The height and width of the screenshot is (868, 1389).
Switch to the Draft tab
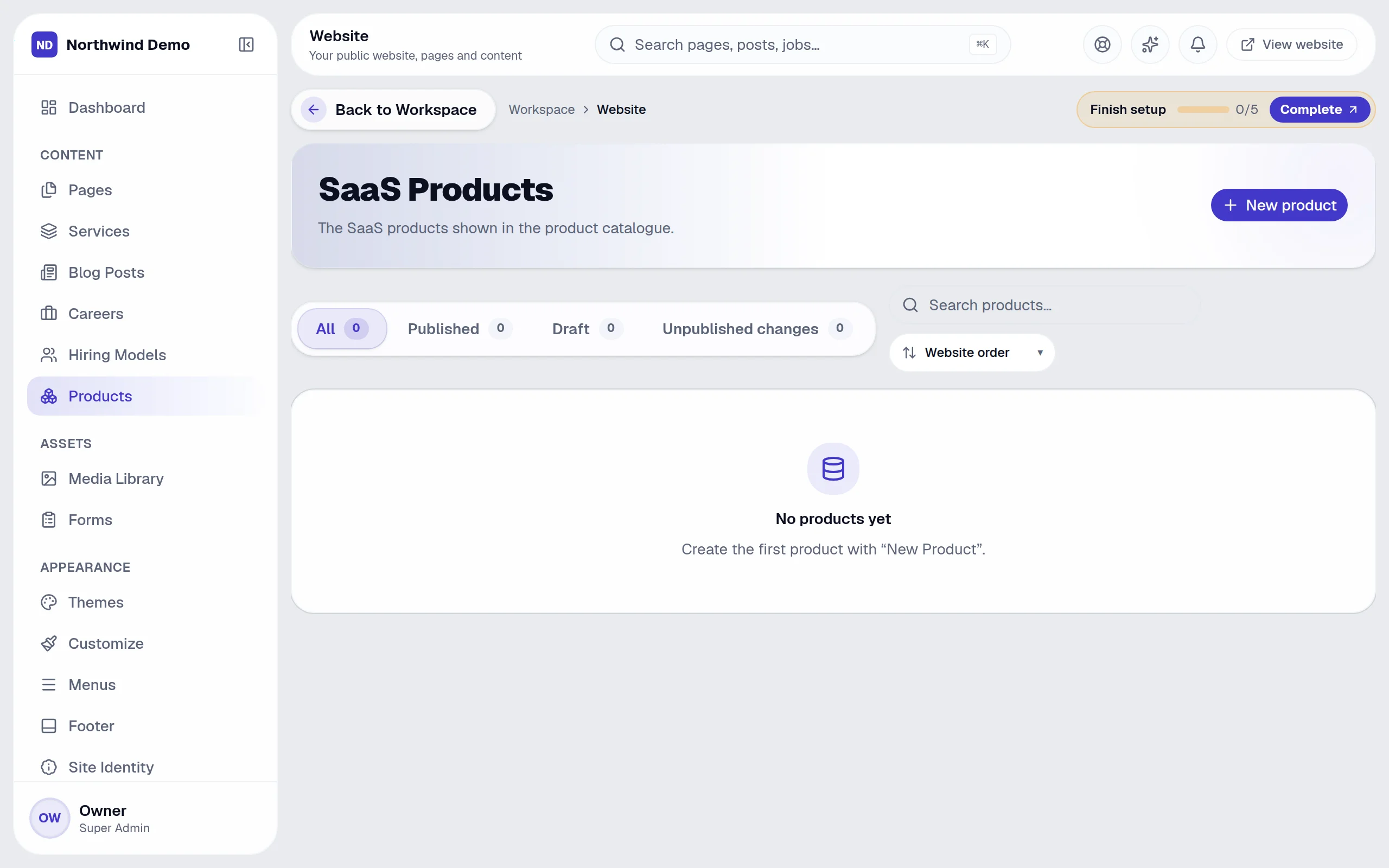(x=587, y=328)
